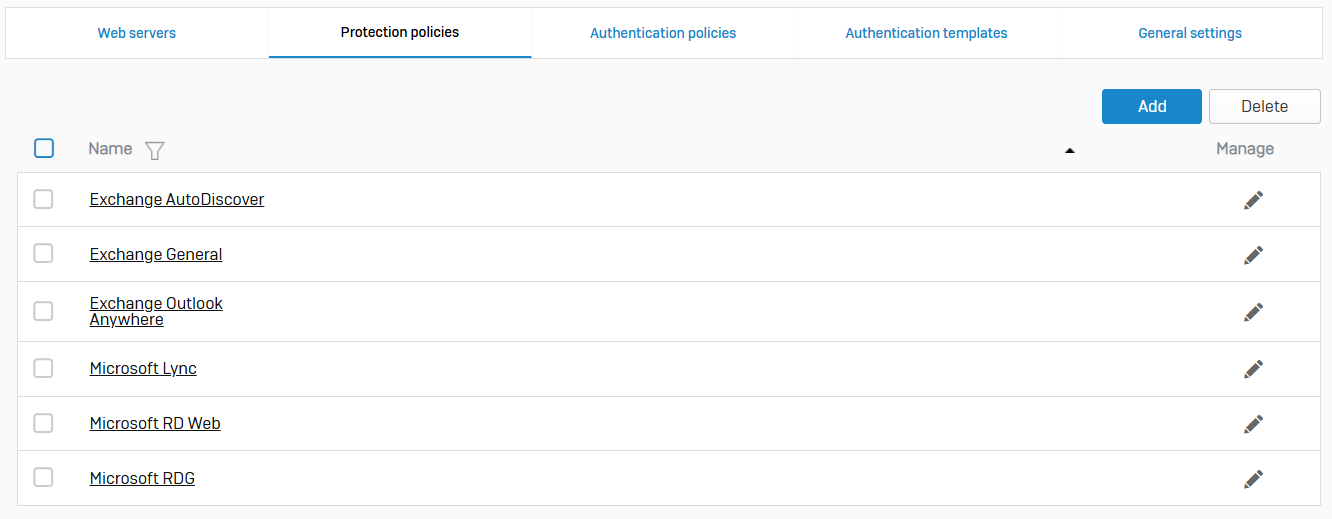Select the Authentication templates tab
Screen dimensions: 1332x519
point(926,33)
